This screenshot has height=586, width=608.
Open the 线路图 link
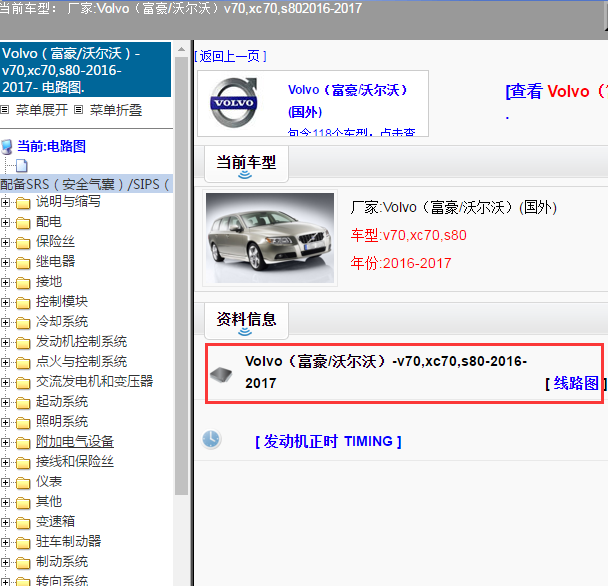pos(576,383)
